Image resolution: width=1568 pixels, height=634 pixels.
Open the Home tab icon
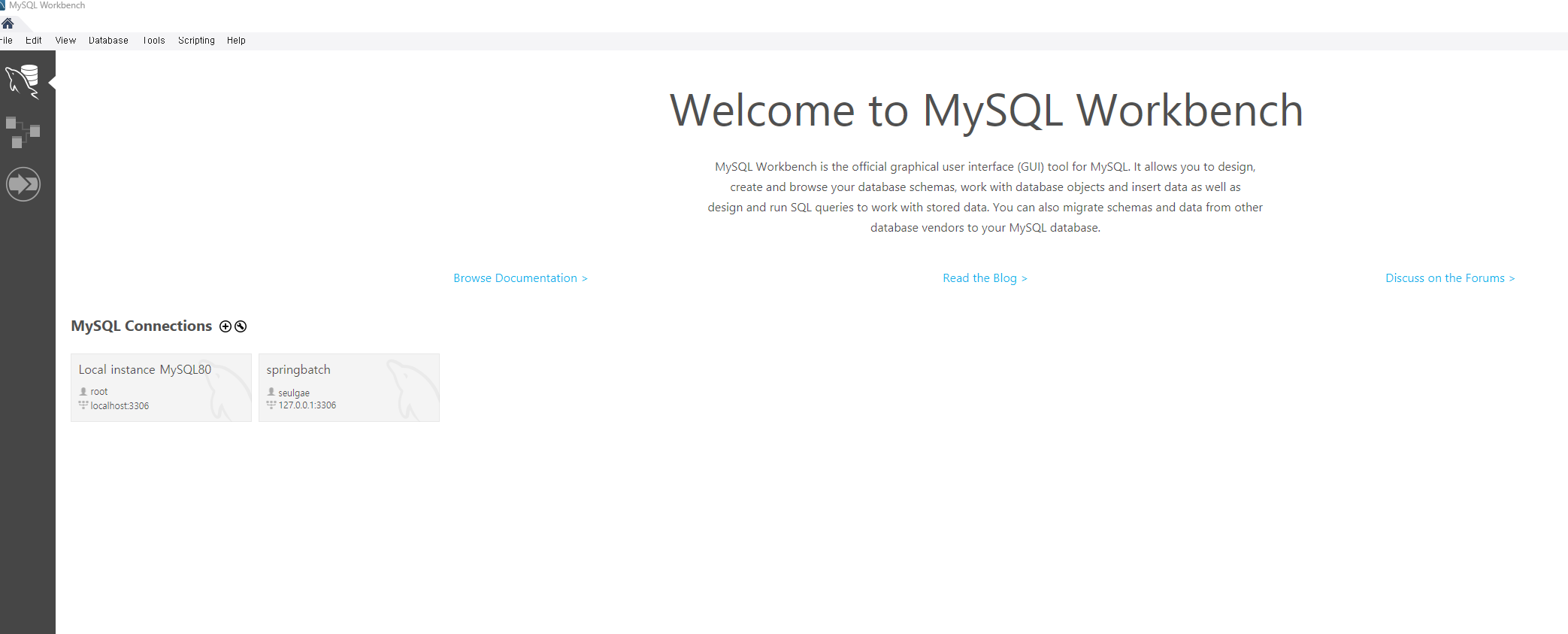8,23
